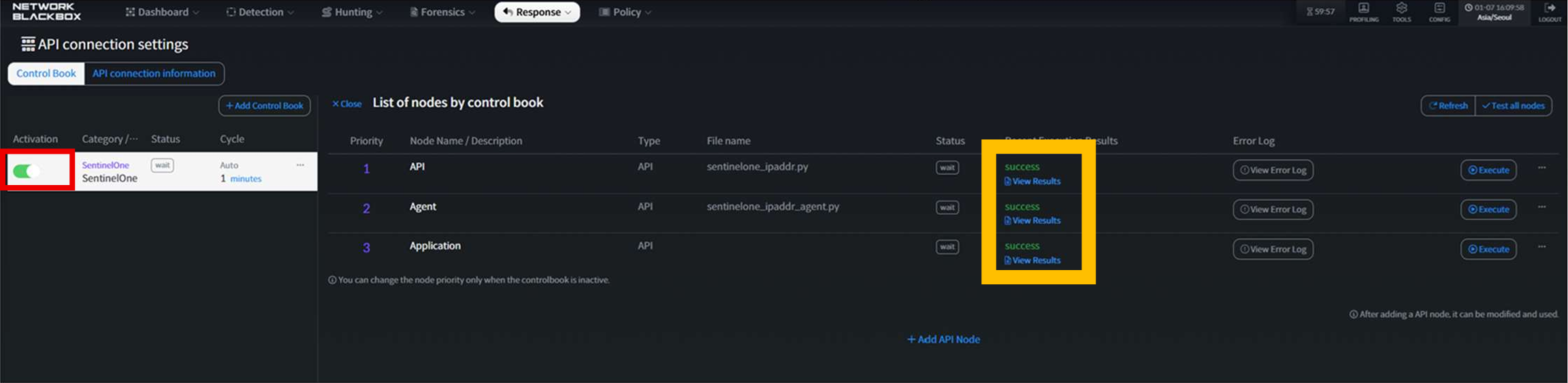
Task: Click the Add API Node link
Action: (x=943, y=339)
